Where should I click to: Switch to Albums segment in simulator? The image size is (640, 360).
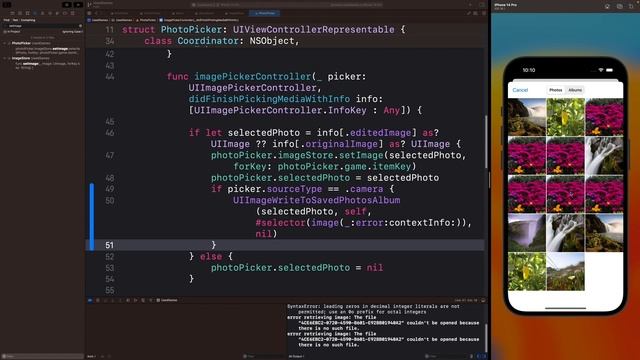(x=575, y=90)
